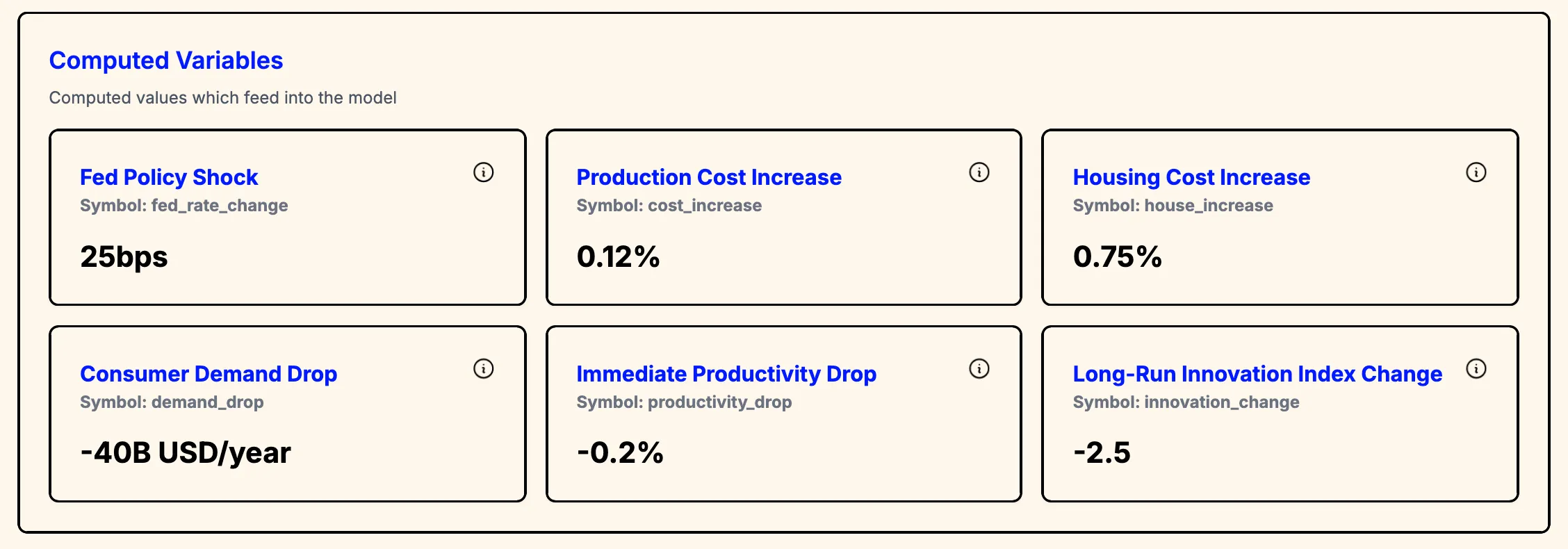The width and height of the screenshot is (1568, 549).
Task: Show info for Production Cost Increase
Action: pyautogui.click(x=979, y=172)
